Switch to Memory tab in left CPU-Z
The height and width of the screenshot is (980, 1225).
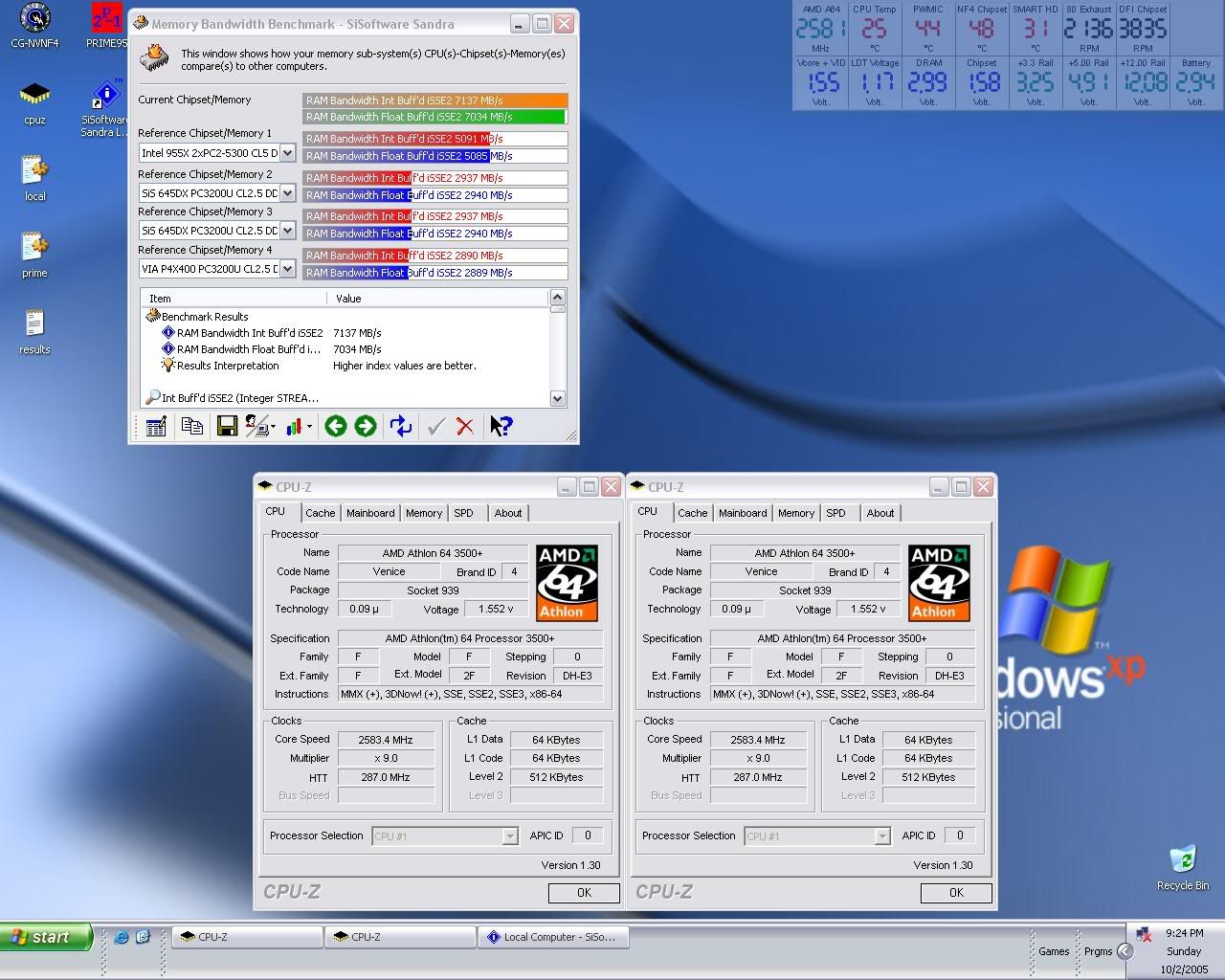[424, 513]
